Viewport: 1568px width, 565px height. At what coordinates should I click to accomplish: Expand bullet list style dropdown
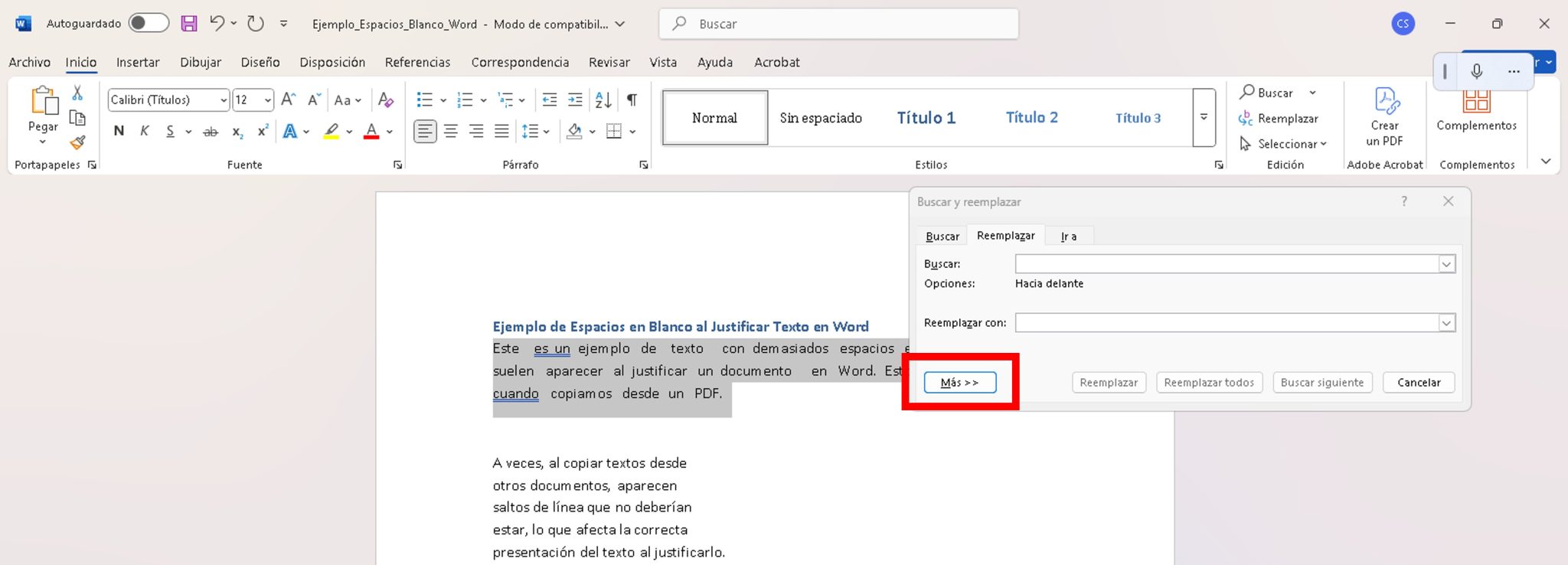coord(443,100)
